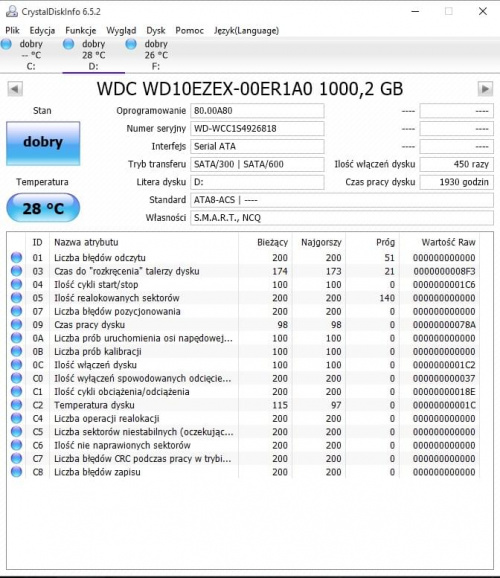
Task: Click the serial number field WD-WCC1S4926818
Action: [x=257, y=129]
